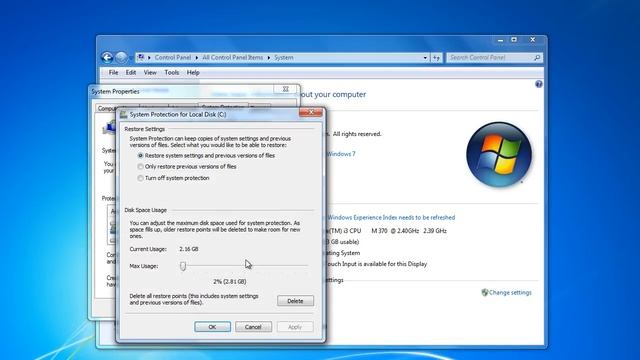The width and height of the screenshot is (640, 360).
Task: Close the System Properties window
Action: 286,89
